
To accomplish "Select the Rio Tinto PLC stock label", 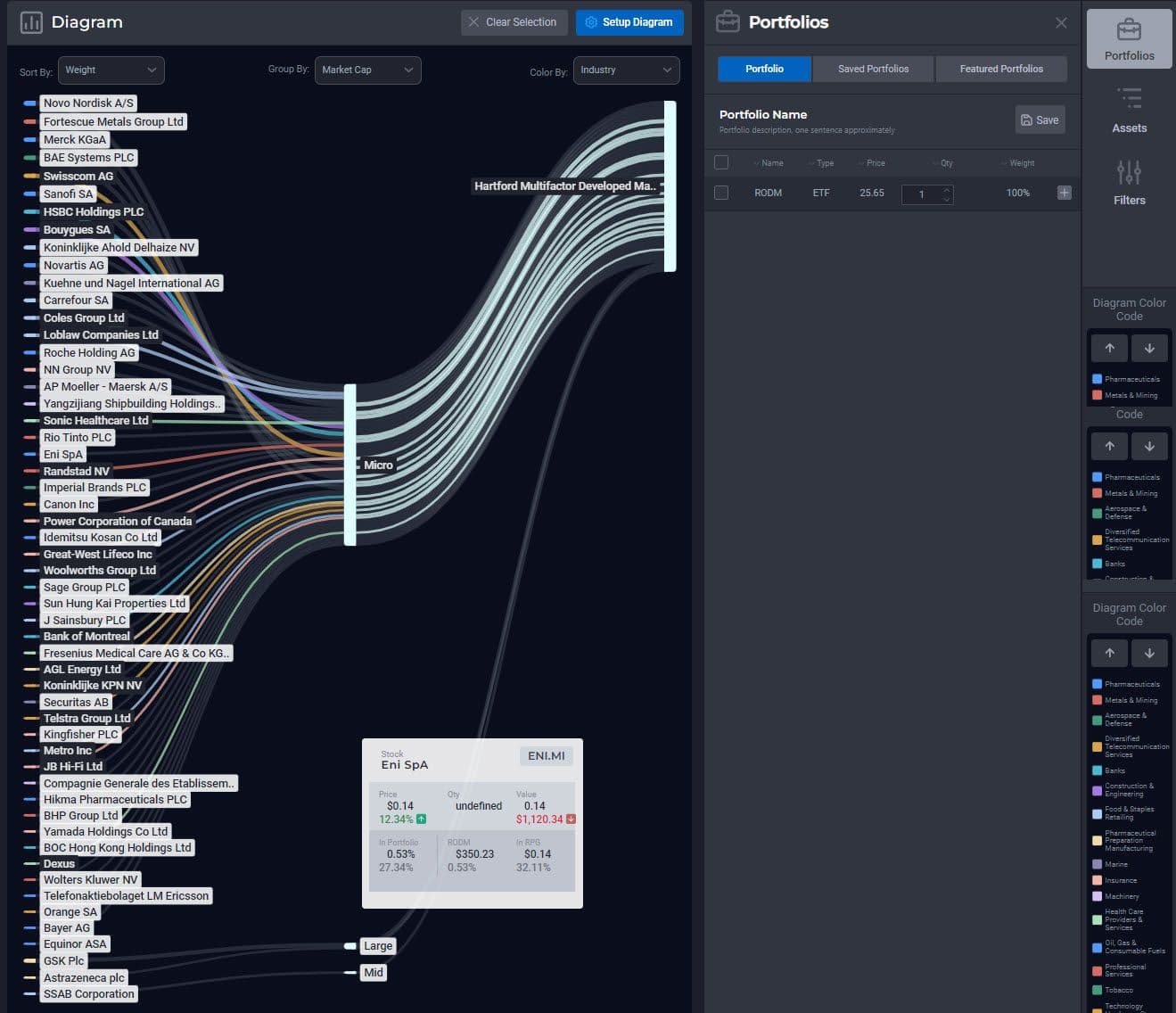I will point(78,437).
